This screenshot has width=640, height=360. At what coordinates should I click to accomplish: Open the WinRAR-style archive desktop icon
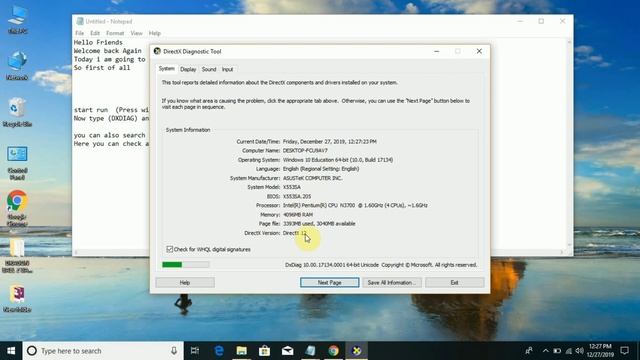point(17,298)
